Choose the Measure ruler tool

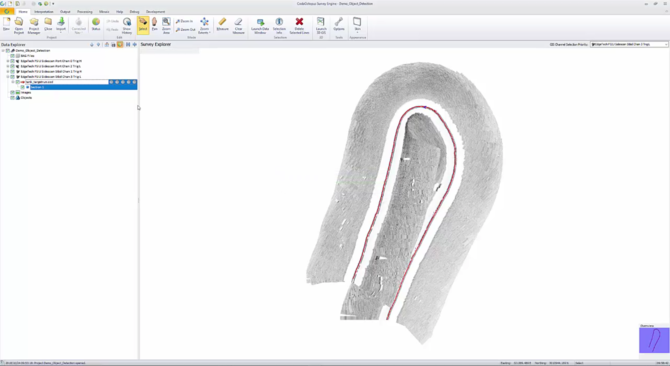pos(222,24)
